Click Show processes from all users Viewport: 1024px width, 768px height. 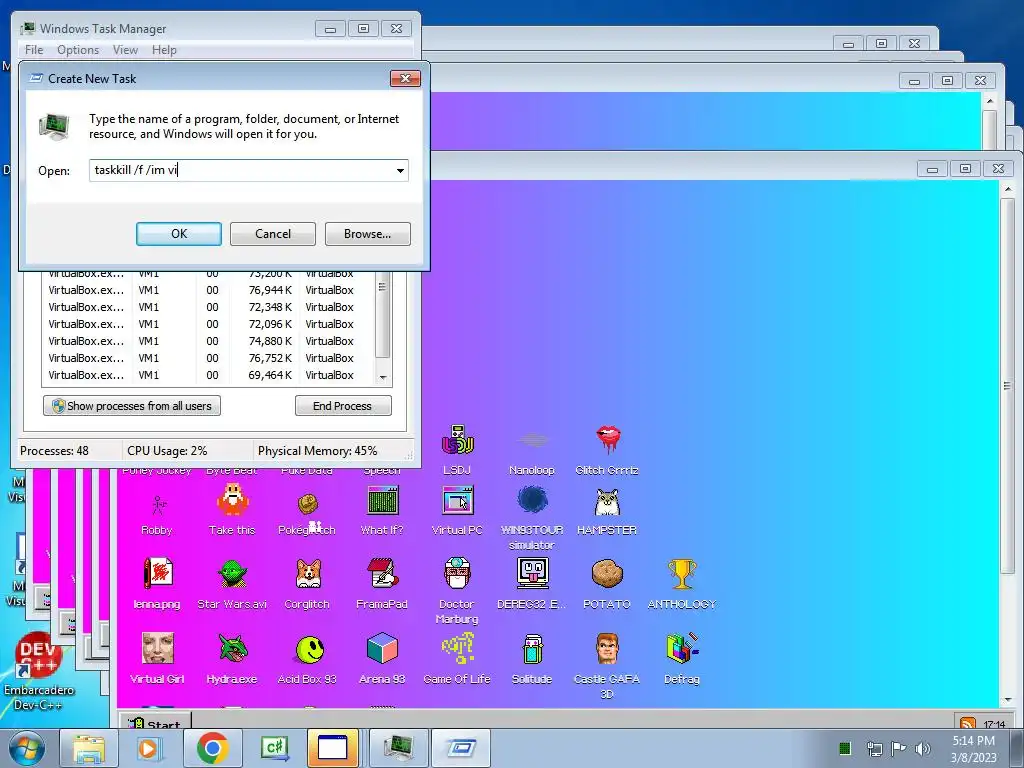click(x=132, y=406)
